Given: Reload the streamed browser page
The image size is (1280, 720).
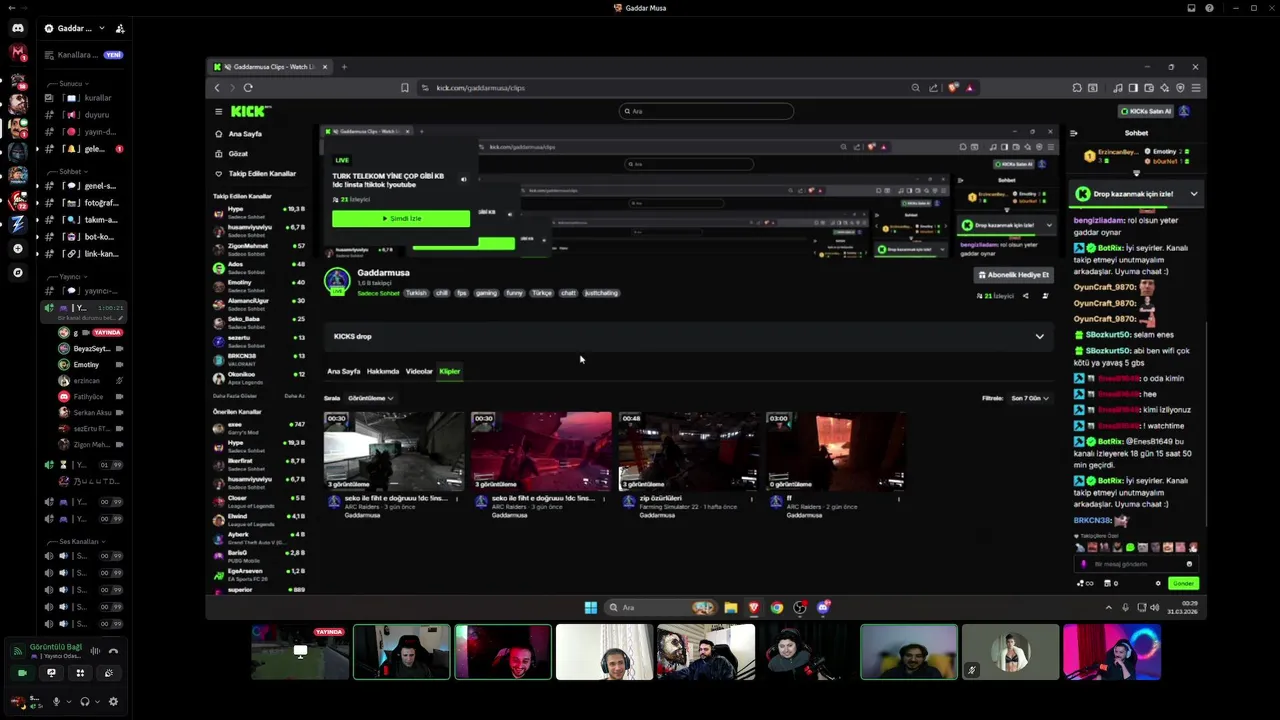Looking at the screenshot, I should [248, 88].
